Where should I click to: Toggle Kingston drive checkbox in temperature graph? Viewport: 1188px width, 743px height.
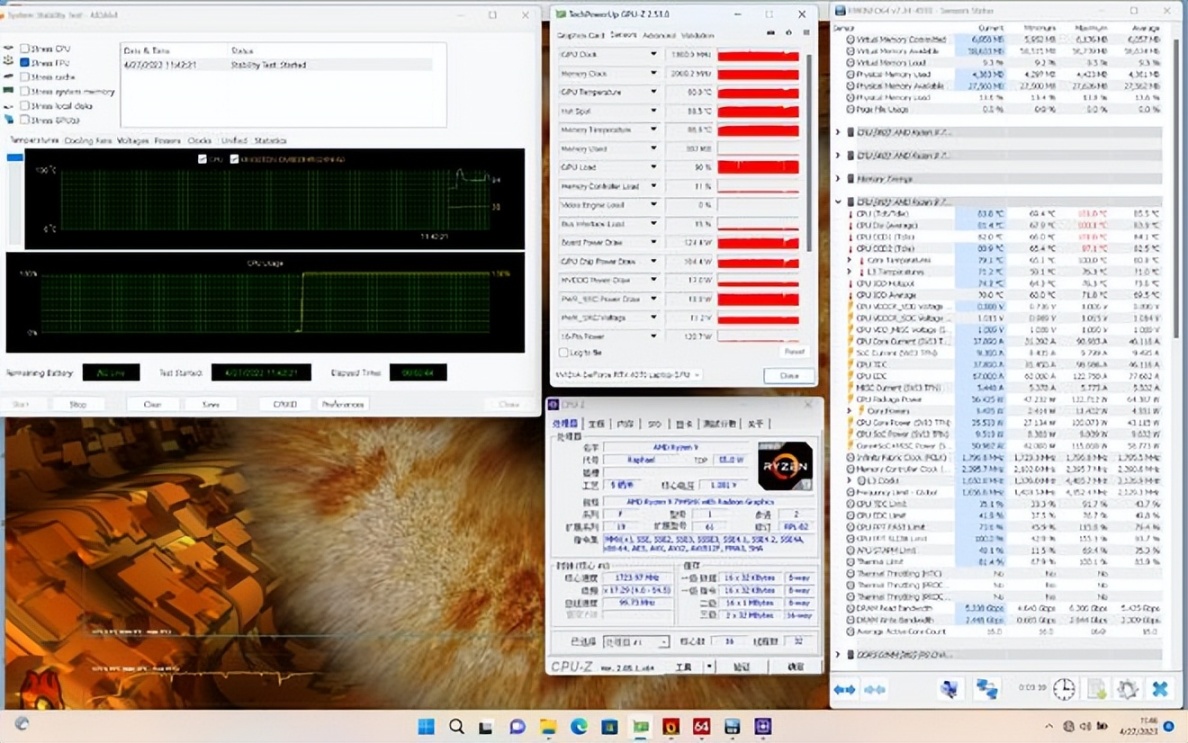[x=234, y=159]
